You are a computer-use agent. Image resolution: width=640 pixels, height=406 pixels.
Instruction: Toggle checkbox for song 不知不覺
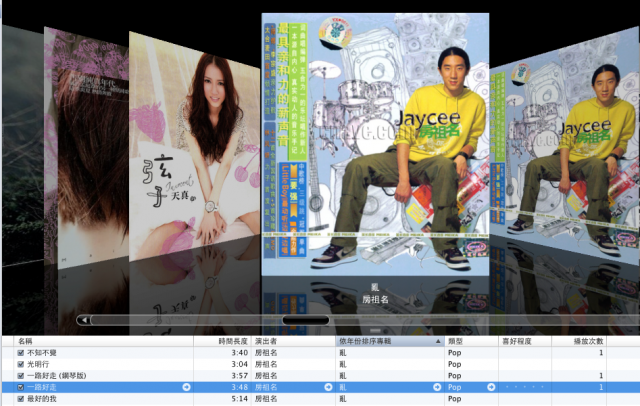tap(20, 353)
